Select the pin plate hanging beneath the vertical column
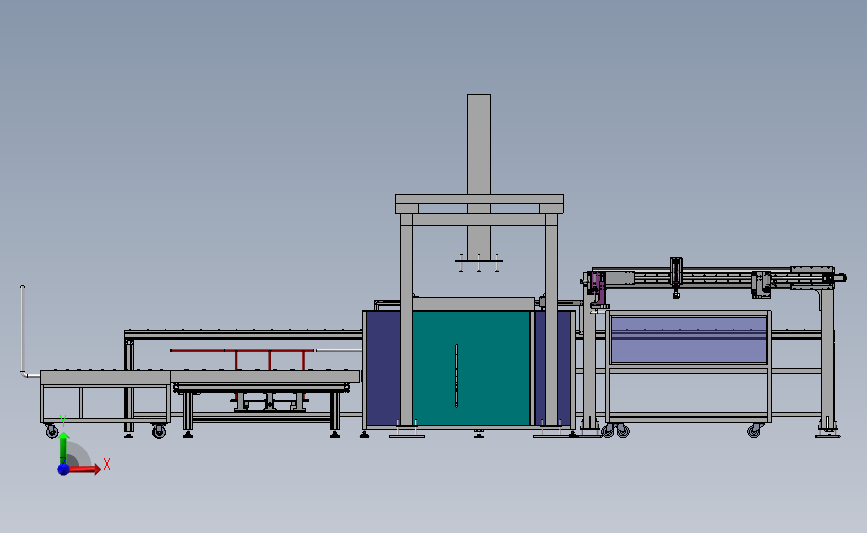The width and height of the screenshot is (867, 533). click(x=479, y=260)
